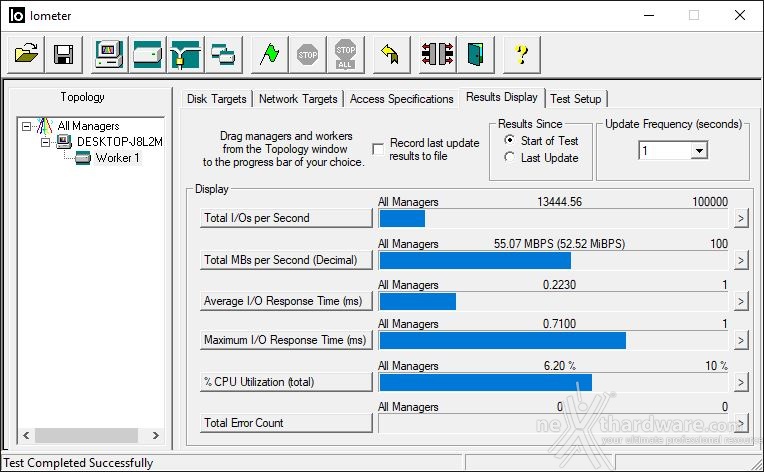The width and height of the screenshot is (764, 472).
Task: Reset workers yellow arrow icon
Action: tap(391, 54)
